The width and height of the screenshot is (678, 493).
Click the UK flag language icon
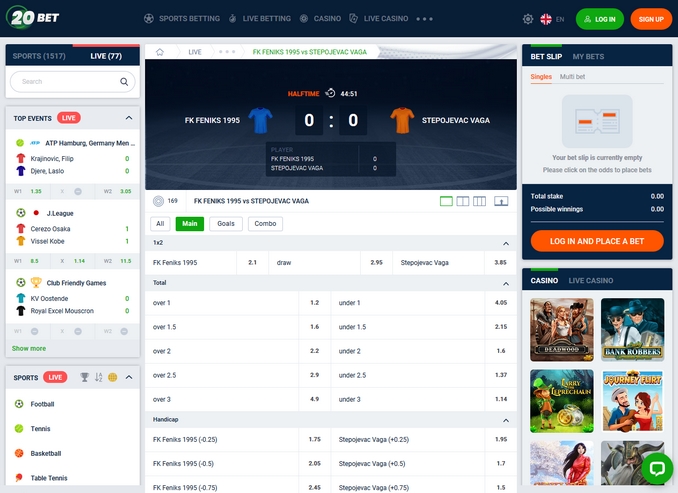pyautogui.click(x=546, y=19)
